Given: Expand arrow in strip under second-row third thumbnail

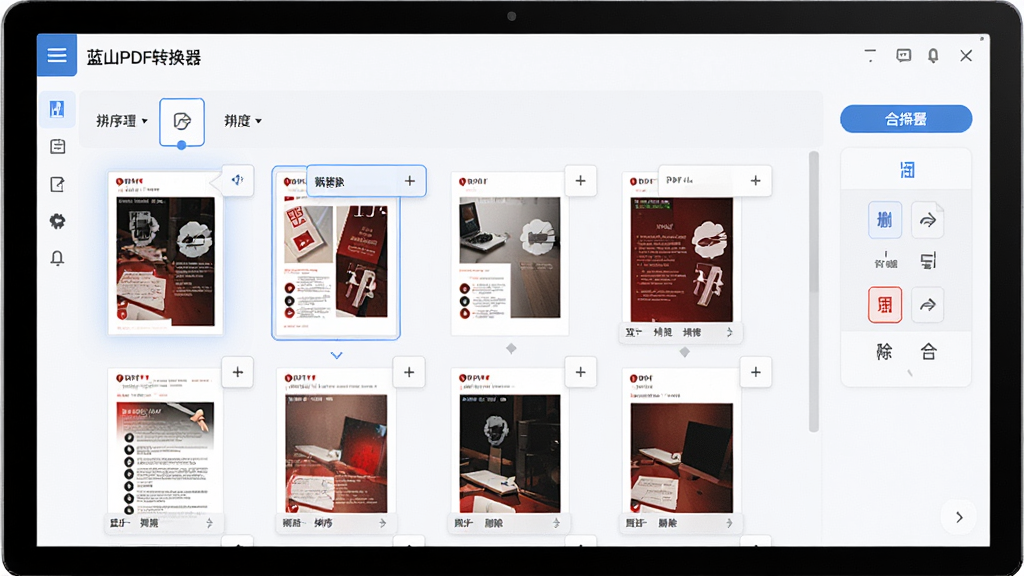Looking at the screenshot, I should 556,523.
